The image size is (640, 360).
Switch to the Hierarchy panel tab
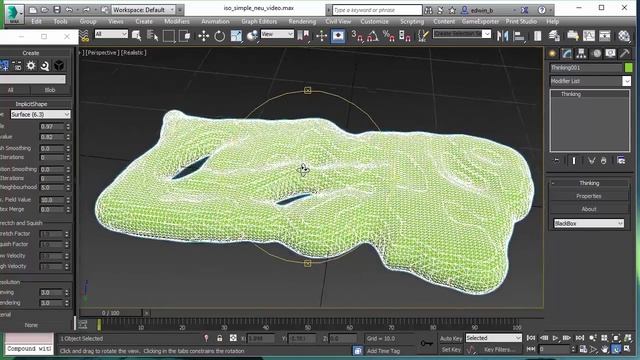(581, 53)
